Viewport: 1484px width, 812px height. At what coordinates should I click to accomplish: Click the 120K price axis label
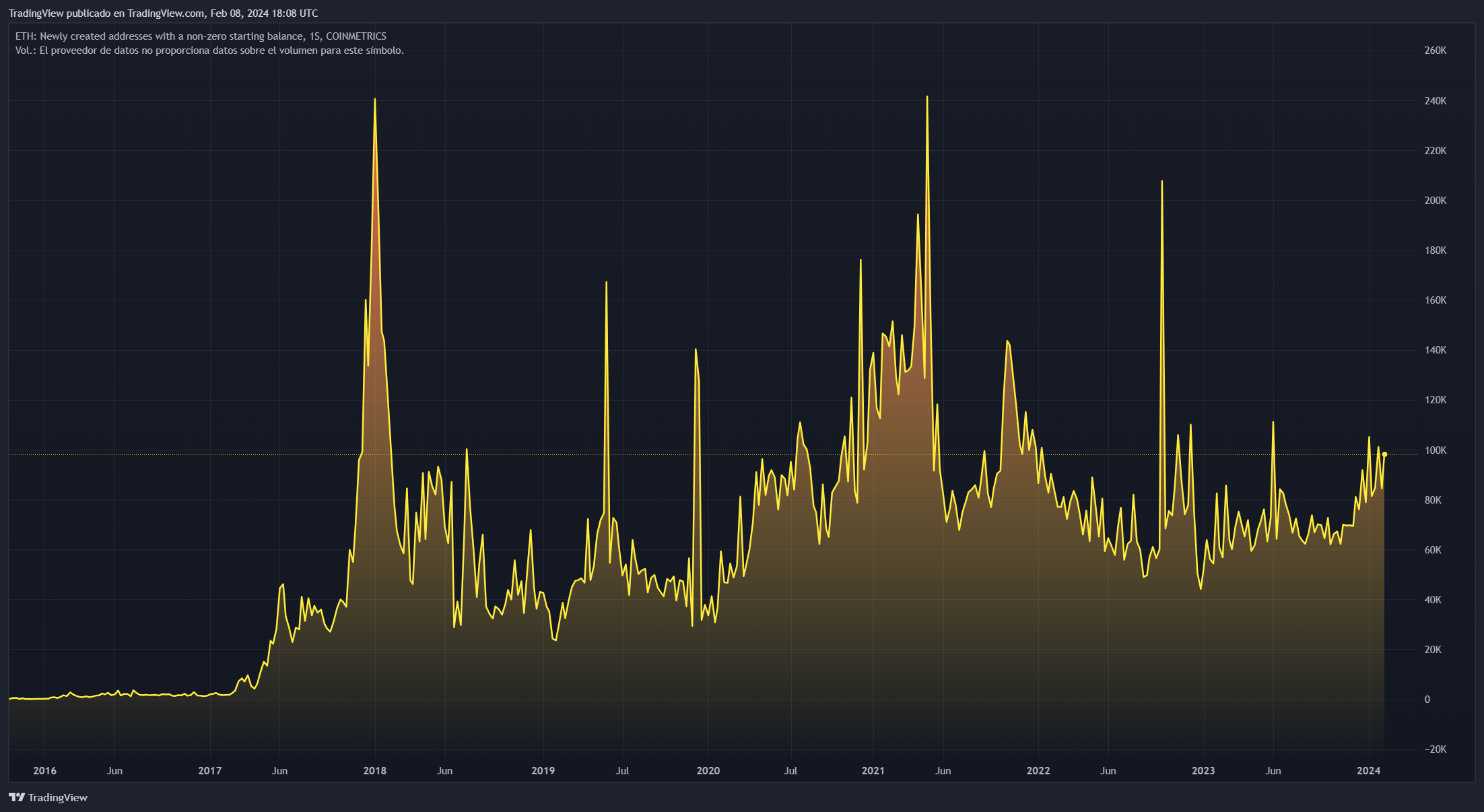1436,400
